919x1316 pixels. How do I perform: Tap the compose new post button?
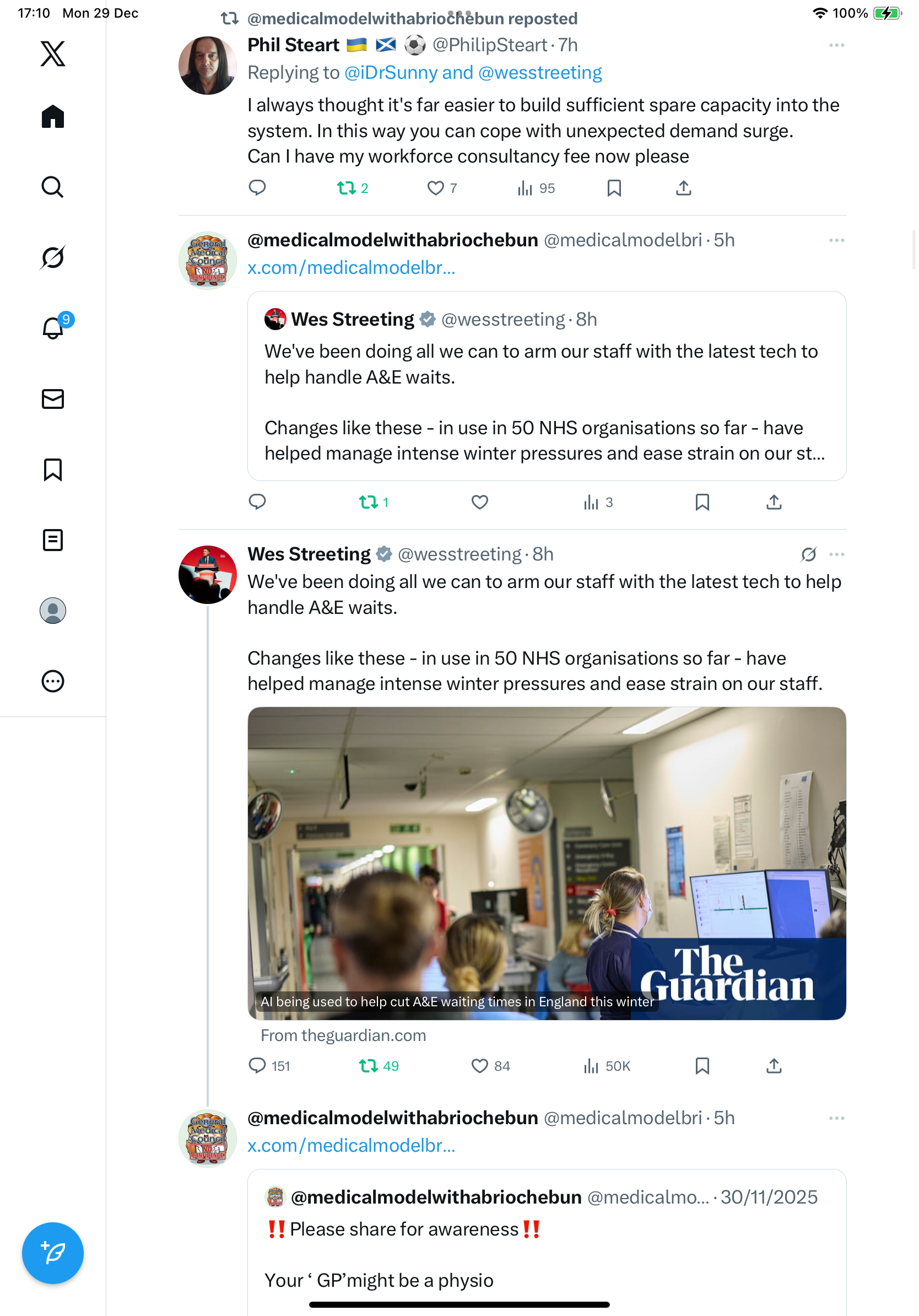[53, 1253]
